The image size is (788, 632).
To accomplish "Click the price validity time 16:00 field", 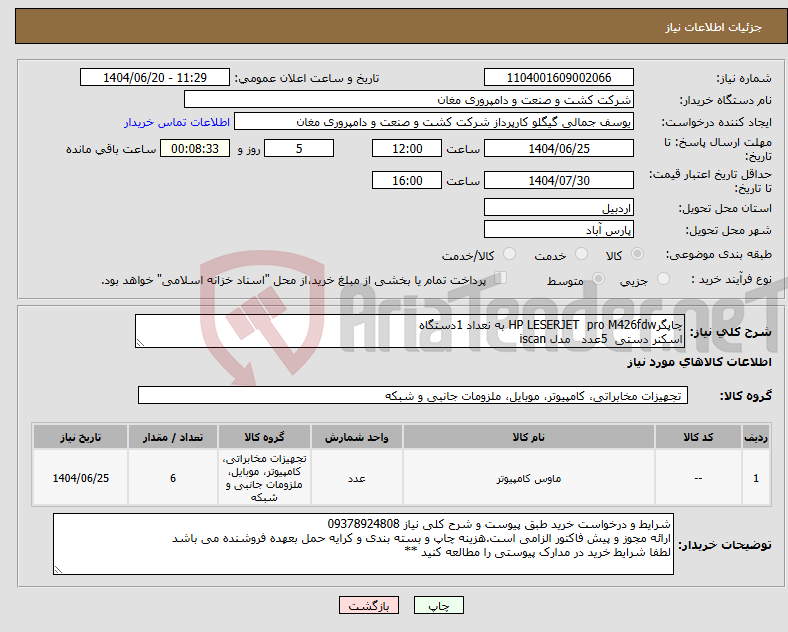I will pos(407,180).
